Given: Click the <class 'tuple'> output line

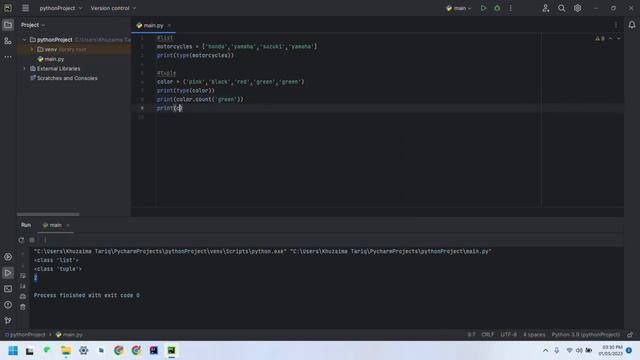Looking at the screenshot, I should tap(58, 269).
